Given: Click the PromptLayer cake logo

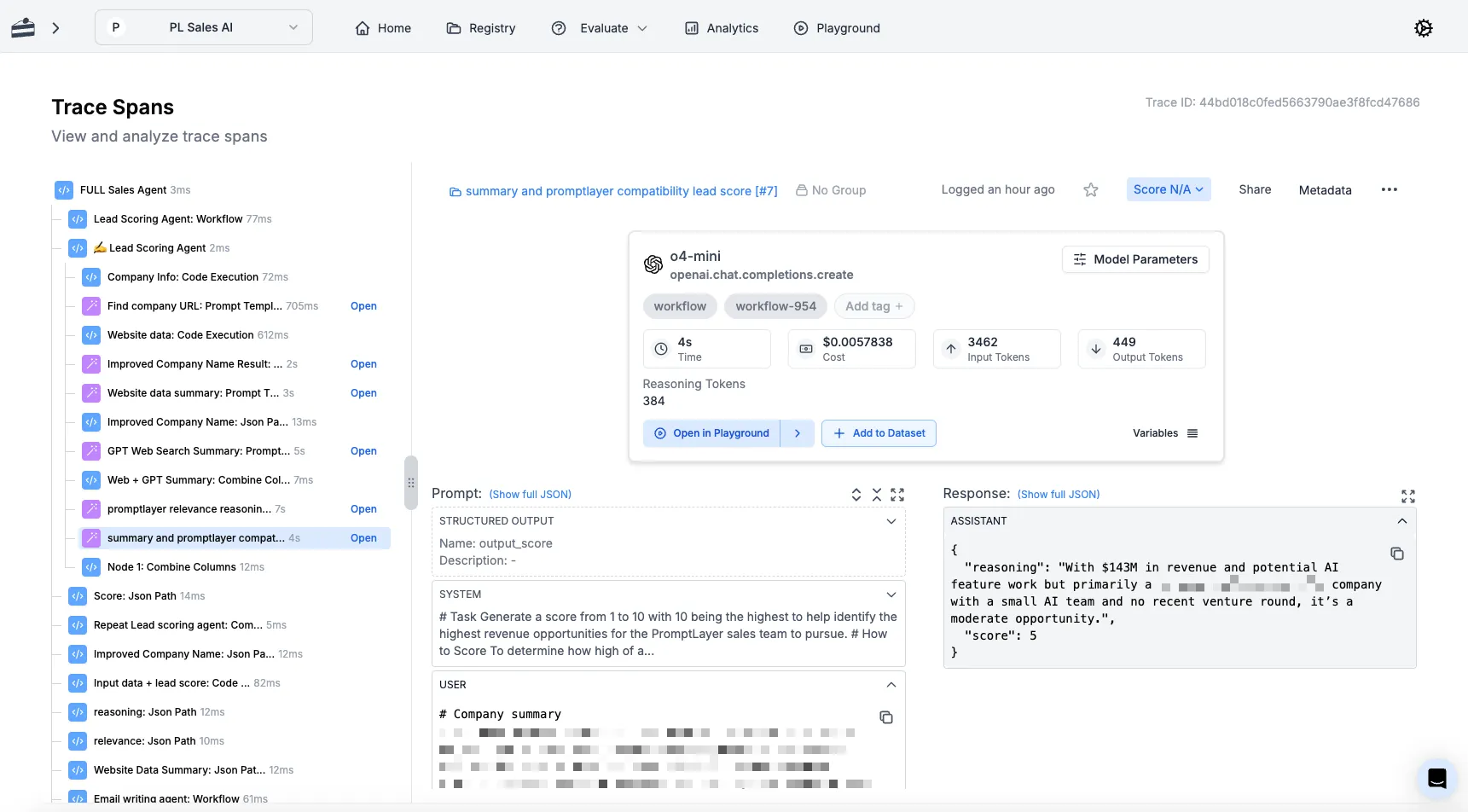Looking at the screenshot, I should coord(23,28).
